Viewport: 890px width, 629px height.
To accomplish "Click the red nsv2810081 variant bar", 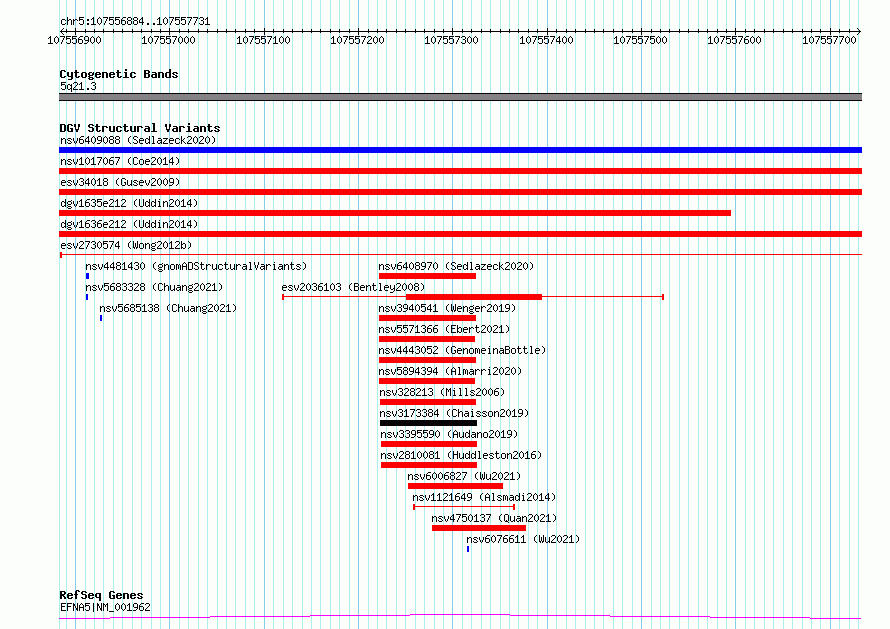I will [x=429, y=465].
